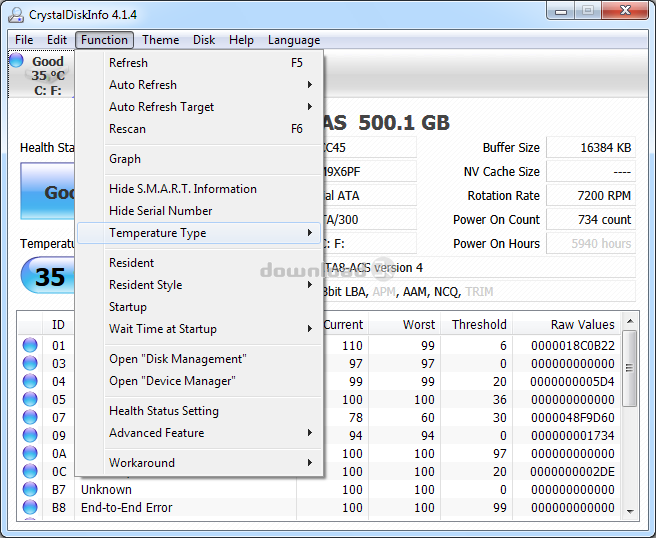Open "Disk Management" from the menu
The image size is (656, 538).
click(x=177, y=359)
